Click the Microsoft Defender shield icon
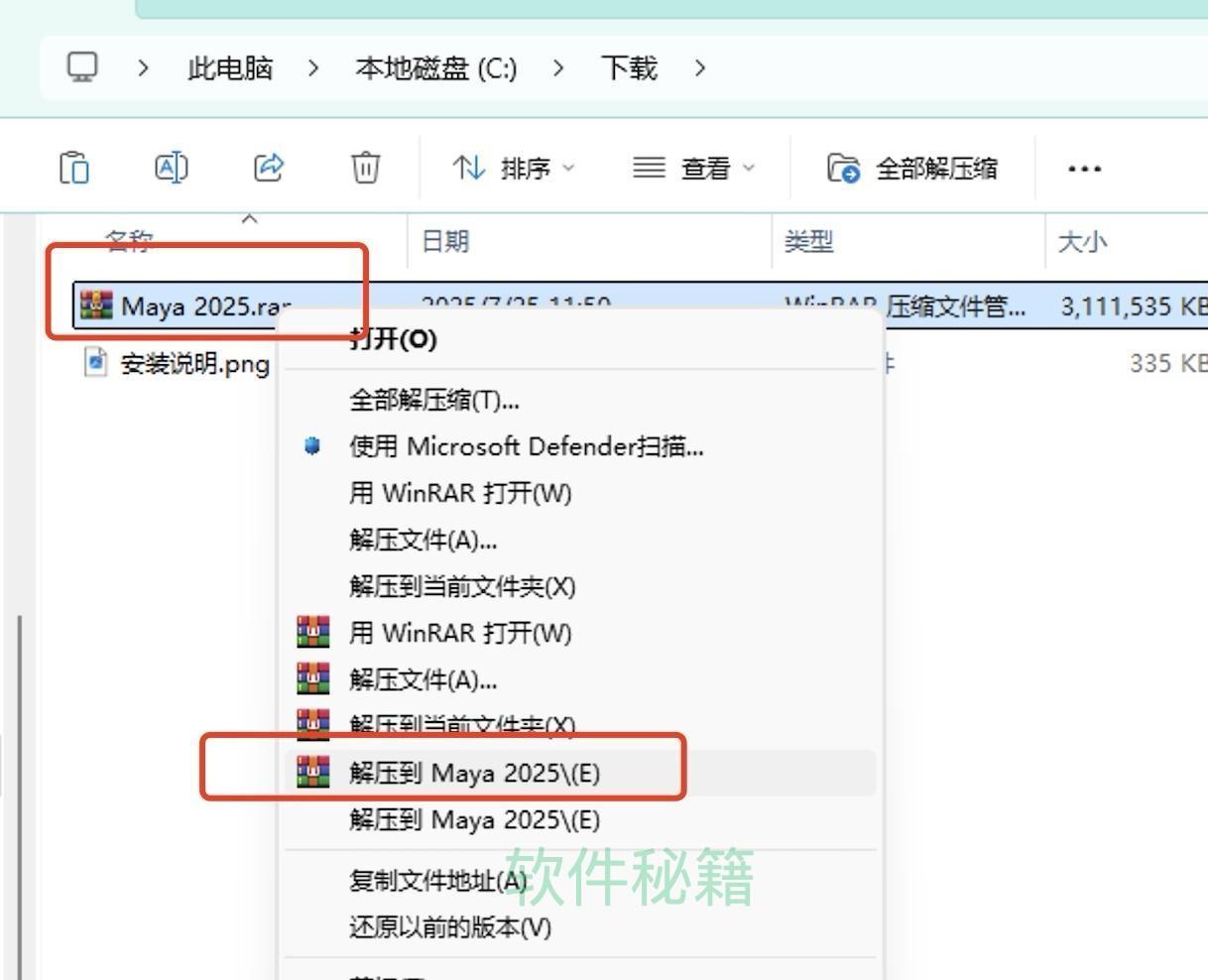 [311, 446]
